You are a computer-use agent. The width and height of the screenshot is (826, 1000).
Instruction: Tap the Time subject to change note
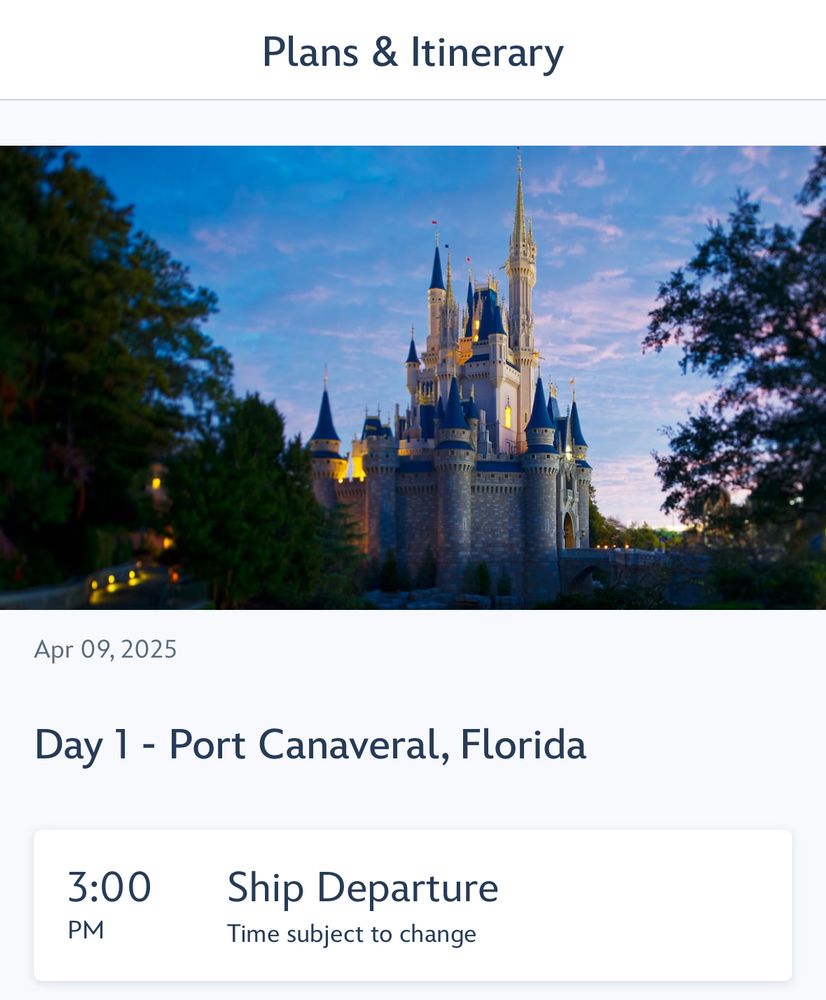[351, 934]
